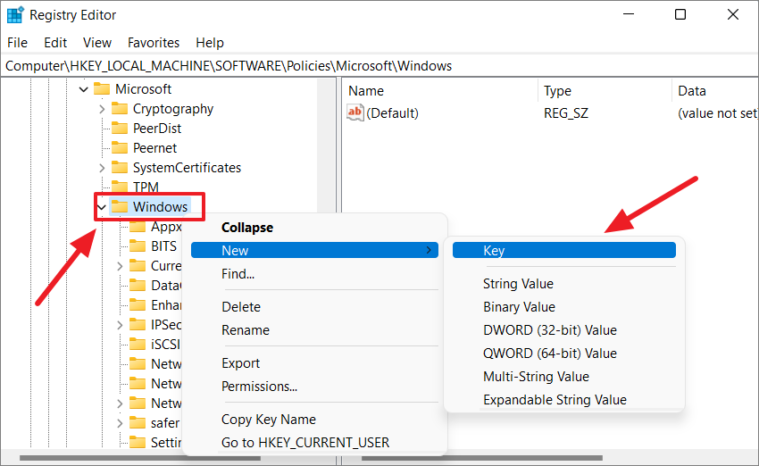Image resolution: width=759 pixels, height=466 pixels.
Task: Choose Permissions... in the context menu
Action: tap(259, 386)
